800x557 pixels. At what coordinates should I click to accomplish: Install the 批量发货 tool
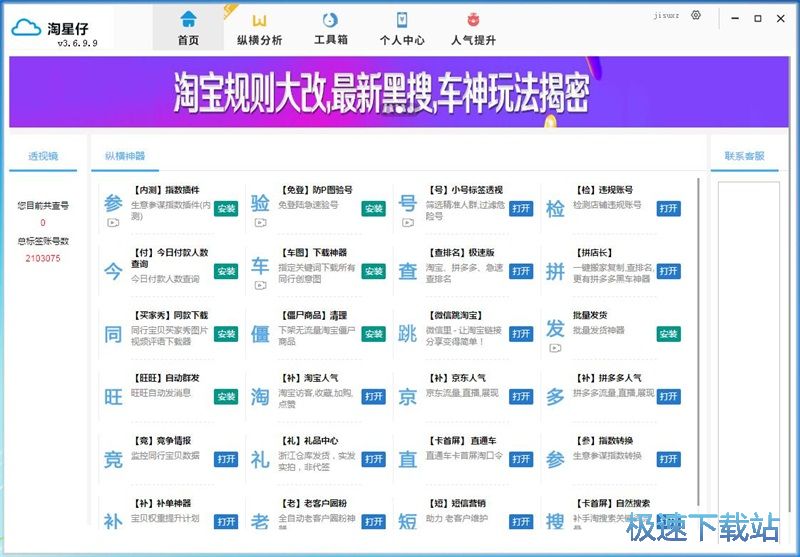tap(668, 334)
